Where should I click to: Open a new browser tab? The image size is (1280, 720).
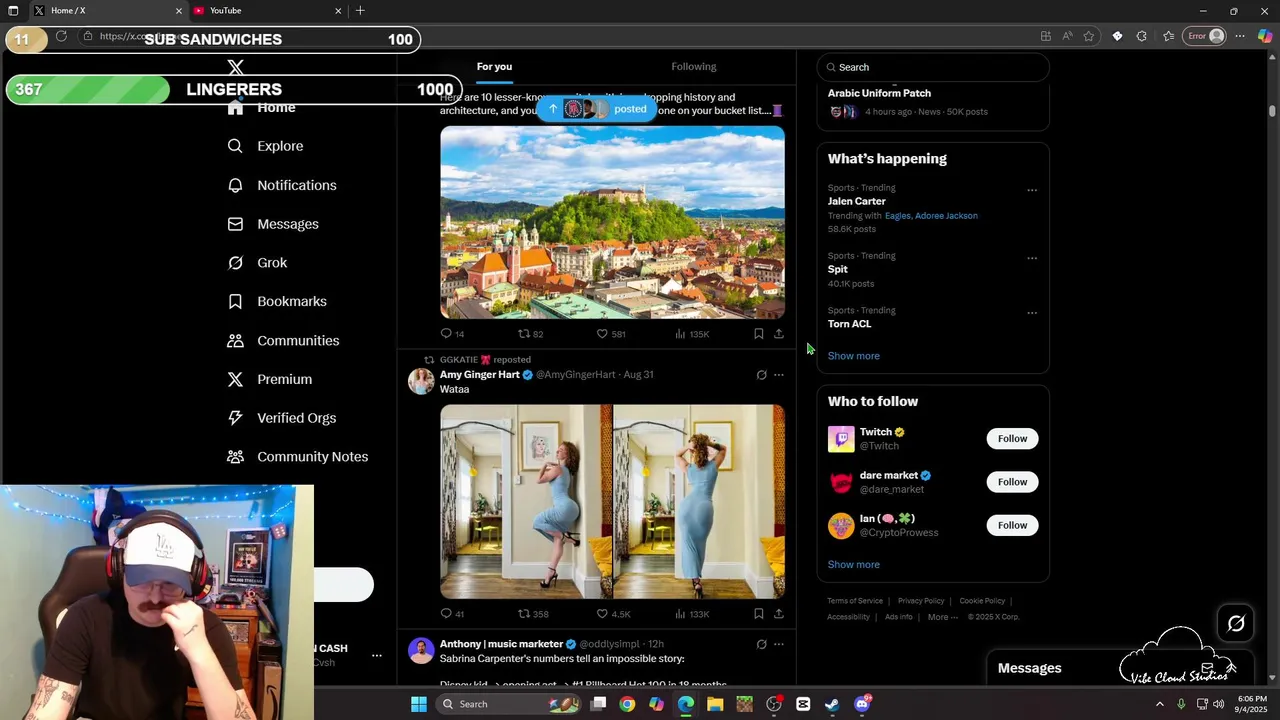pyautogui.click(x=360, y=11)
